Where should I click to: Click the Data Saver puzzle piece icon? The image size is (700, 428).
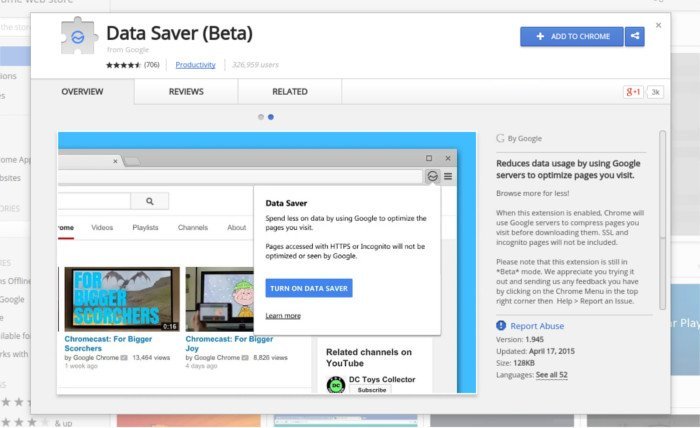pyautogui.click(x=79, y=36)
